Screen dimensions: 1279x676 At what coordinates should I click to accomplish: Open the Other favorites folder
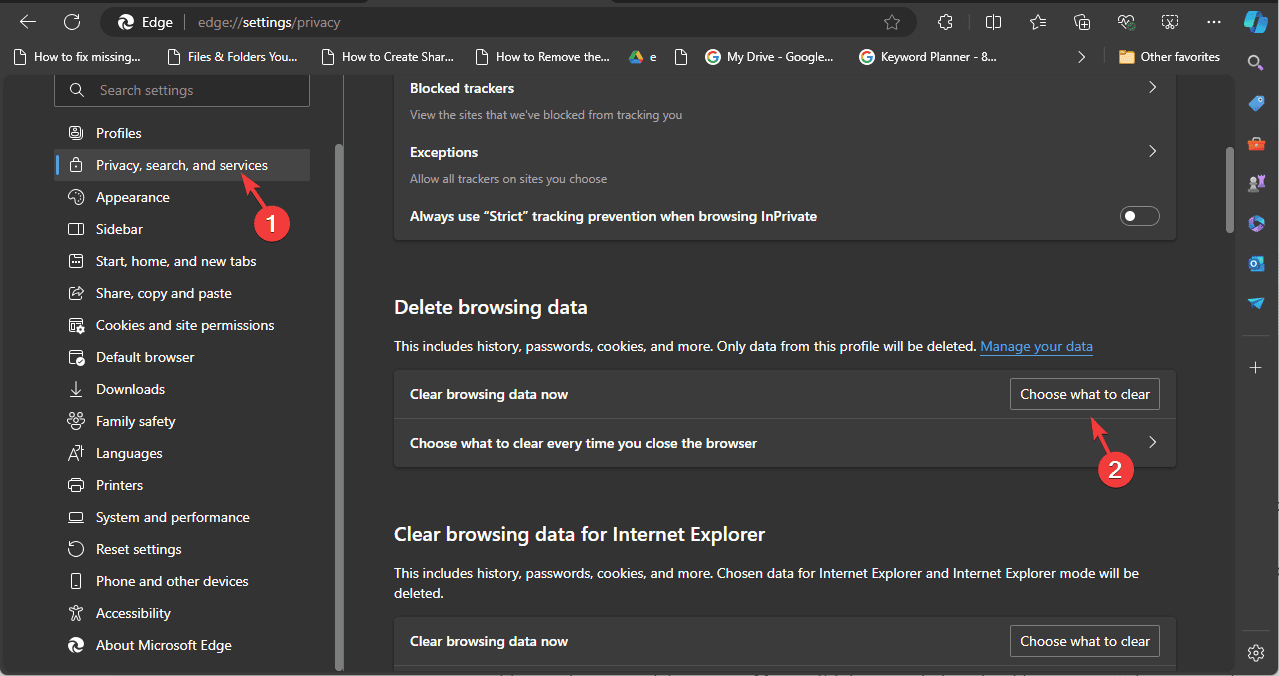tap(1169, 57)
